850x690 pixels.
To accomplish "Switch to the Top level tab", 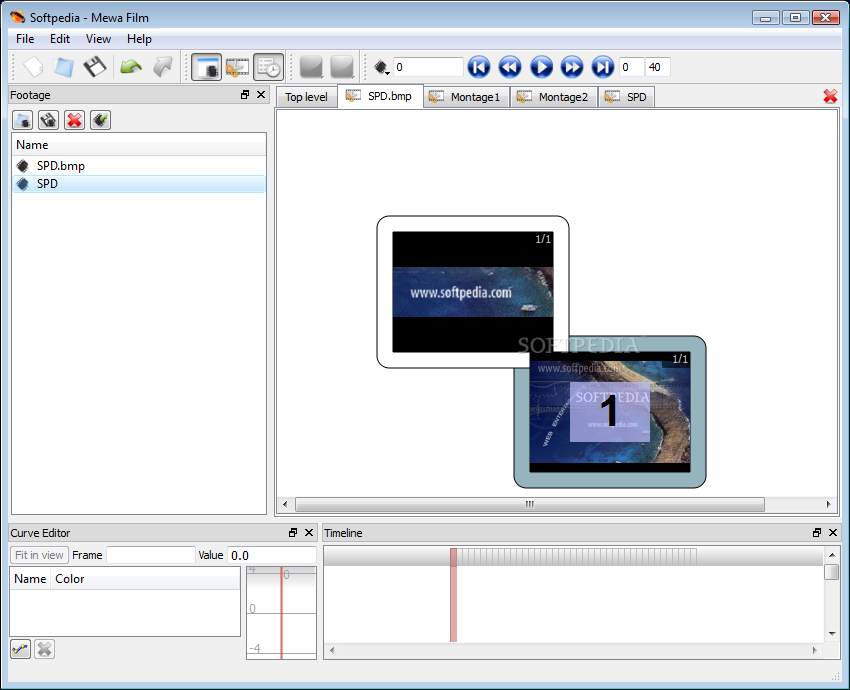I will pyautogui.click(x=306, y=97).
